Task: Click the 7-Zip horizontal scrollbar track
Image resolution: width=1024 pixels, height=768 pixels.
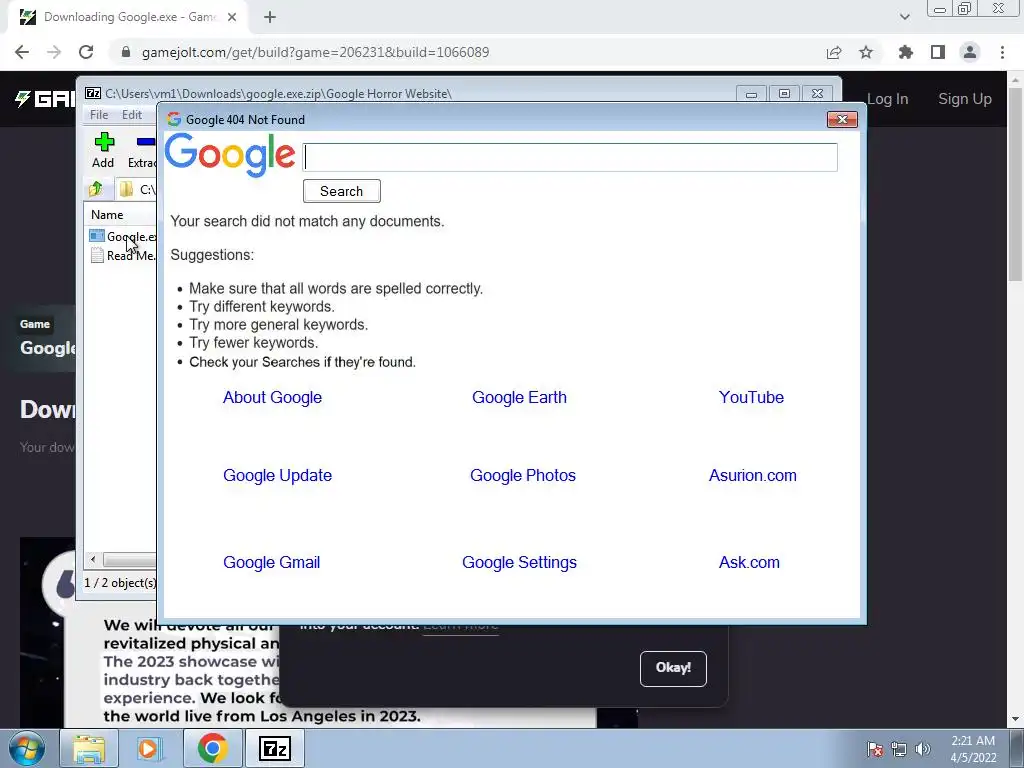Action: click(x=129, y=560)
